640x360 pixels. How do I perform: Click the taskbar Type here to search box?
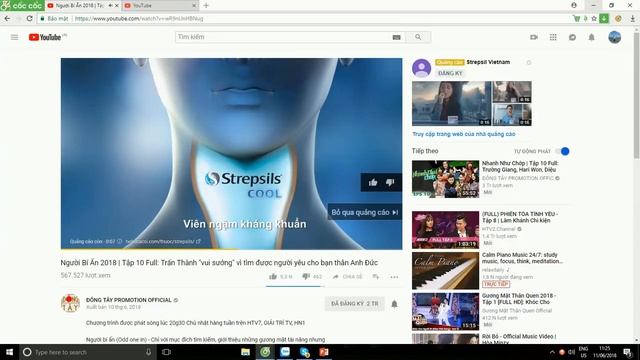88,352
